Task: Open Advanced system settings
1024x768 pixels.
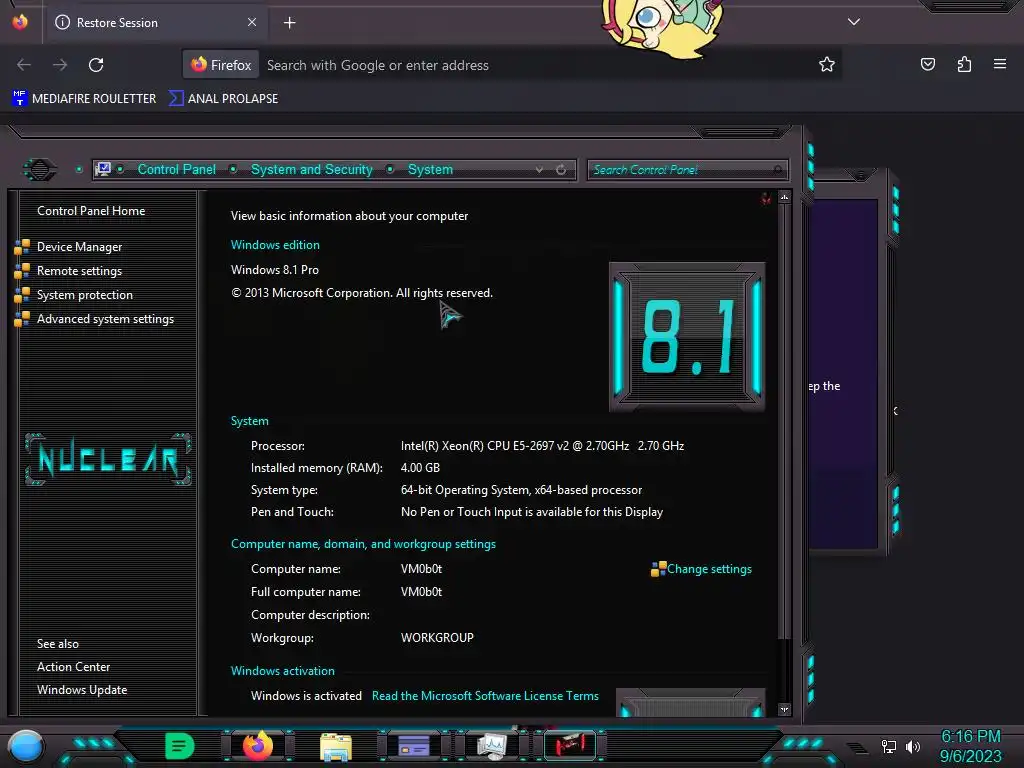Action: tap(105, 319)
